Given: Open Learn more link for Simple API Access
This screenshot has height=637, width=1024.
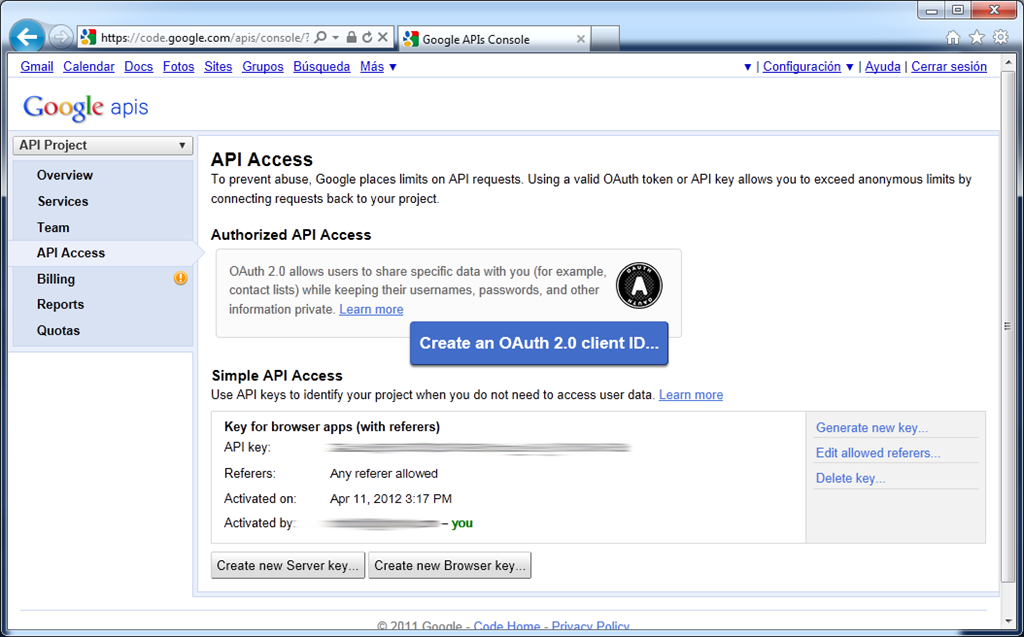Looking at the screenshot, I should [691, 395].
